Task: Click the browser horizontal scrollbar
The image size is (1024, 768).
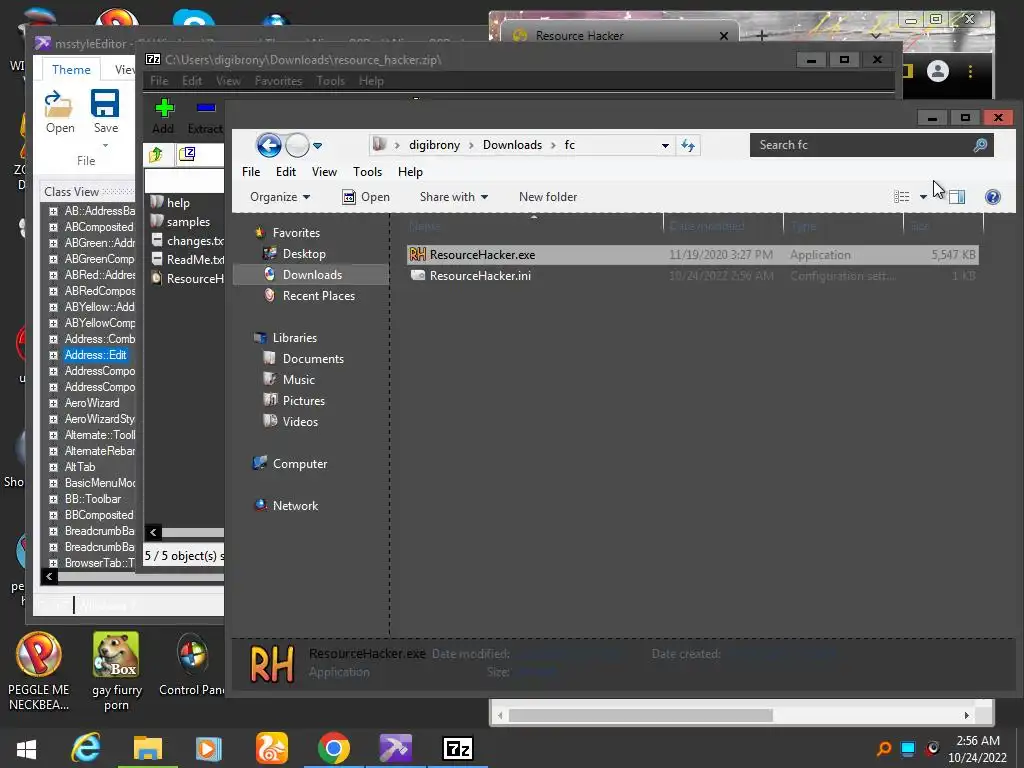Action: 640,716
